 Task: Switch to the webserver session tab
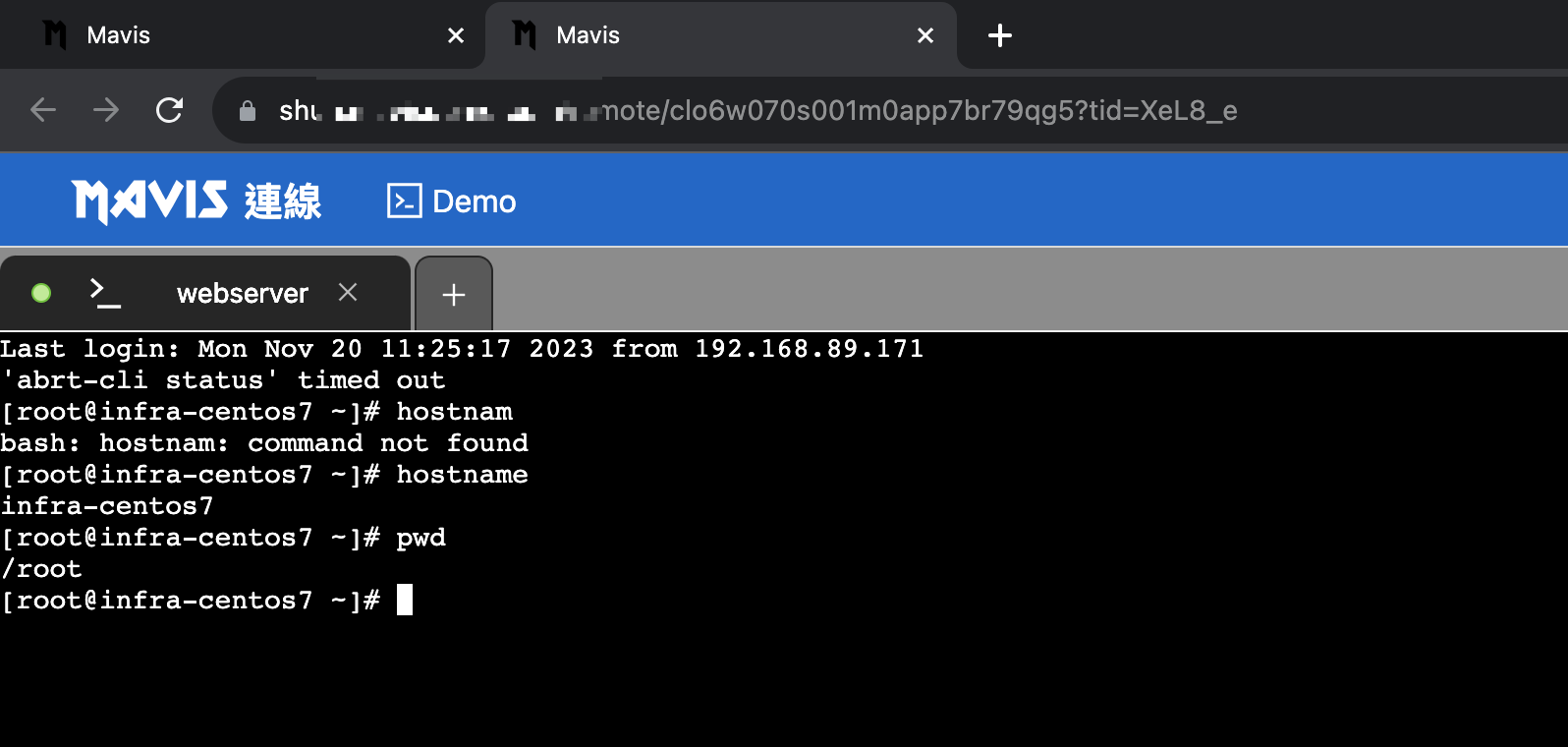pyautogui.click(x=242, y=293)
